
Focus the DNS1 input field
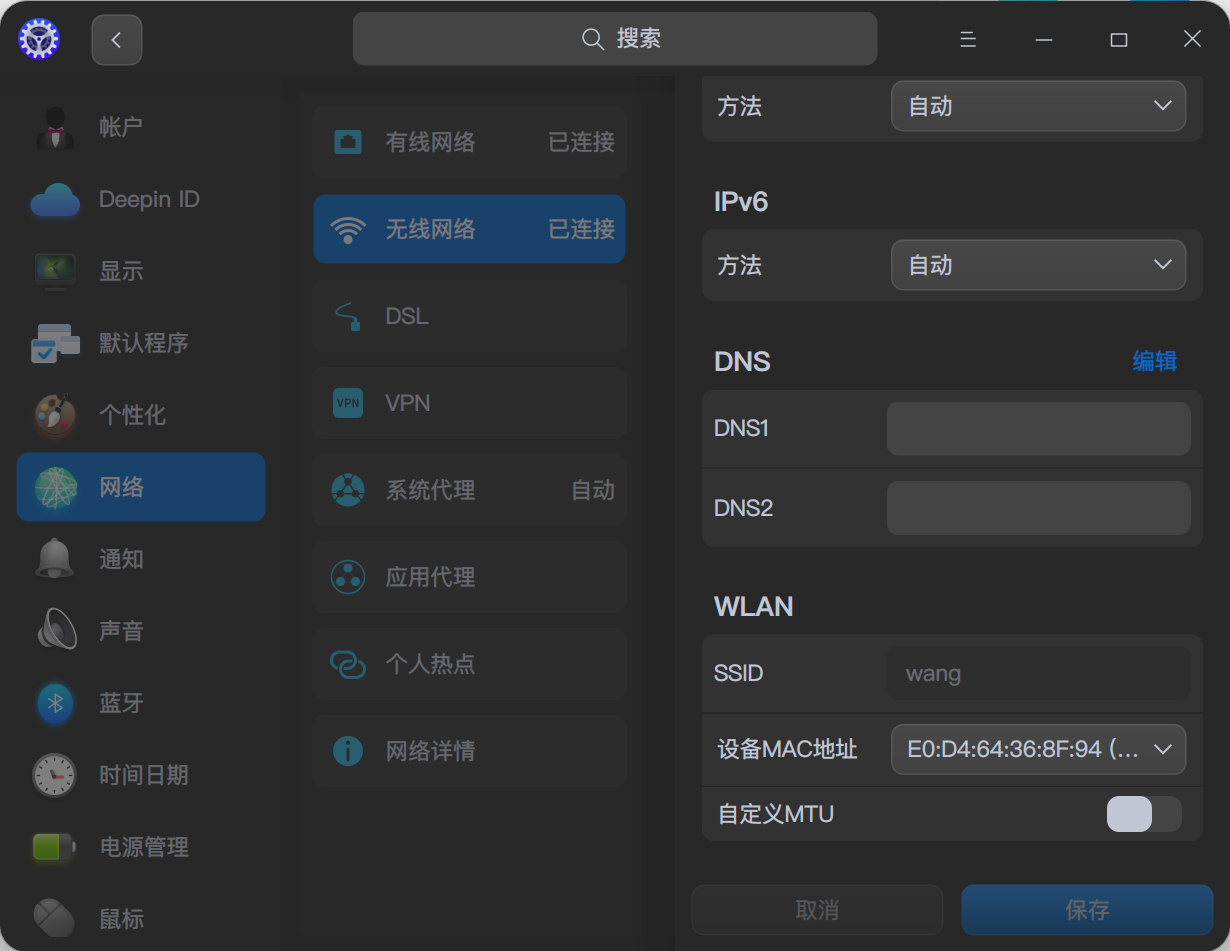point(1038,429)
